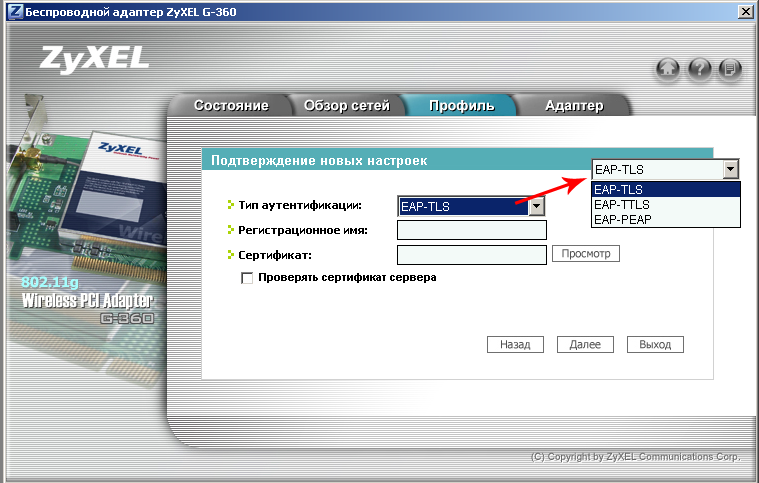The image size is (759, 483).
Task: Go to the Адаптер tab
Action: pos(574,106)
